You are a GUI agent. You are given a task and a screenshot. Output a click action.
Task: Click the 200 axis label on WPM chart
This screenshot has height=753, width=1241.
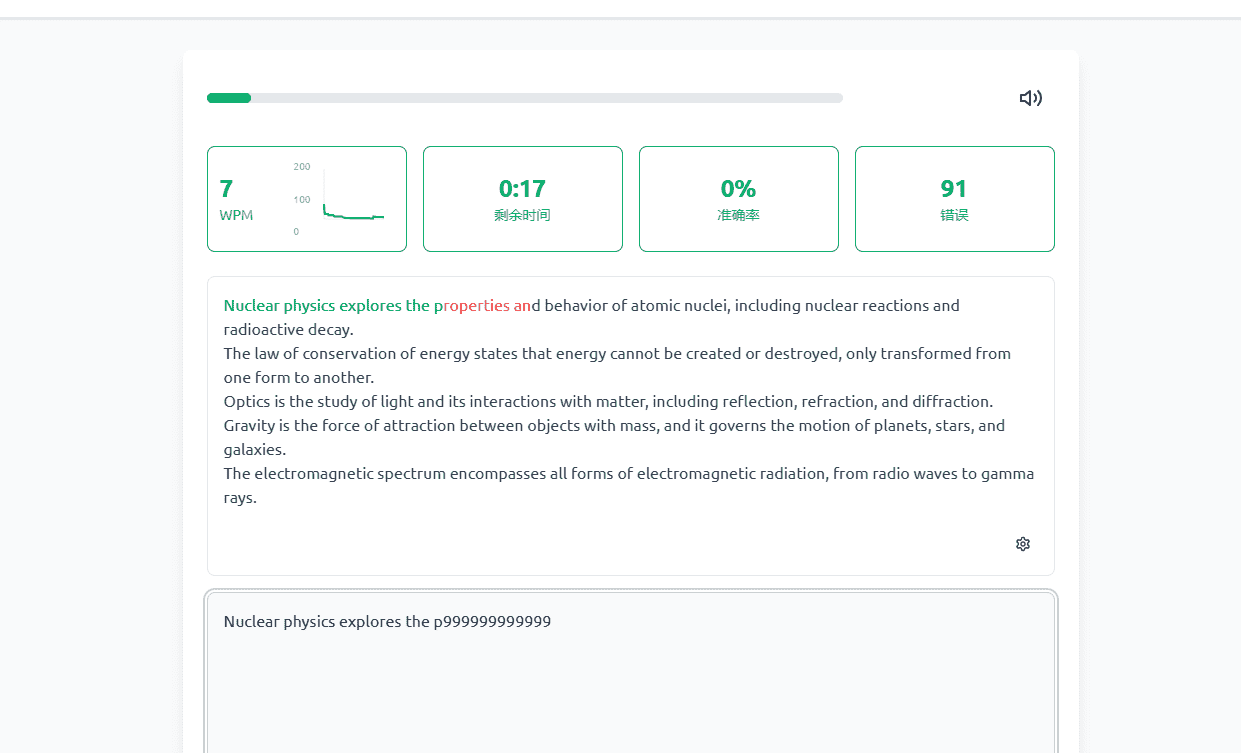click(x=302, y=166)
